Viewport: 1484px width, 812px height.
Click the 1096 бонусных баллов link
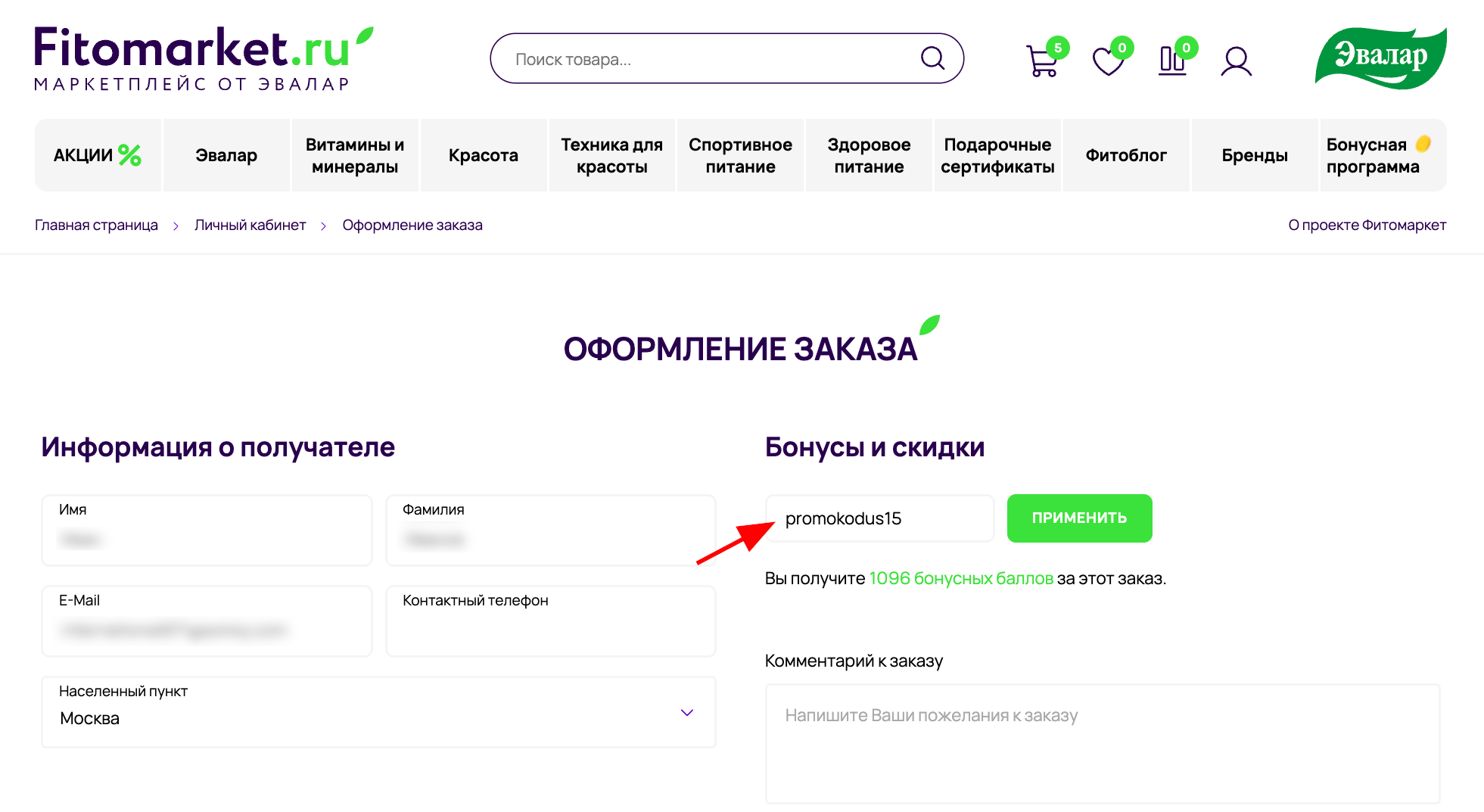[x=960, y=578]
